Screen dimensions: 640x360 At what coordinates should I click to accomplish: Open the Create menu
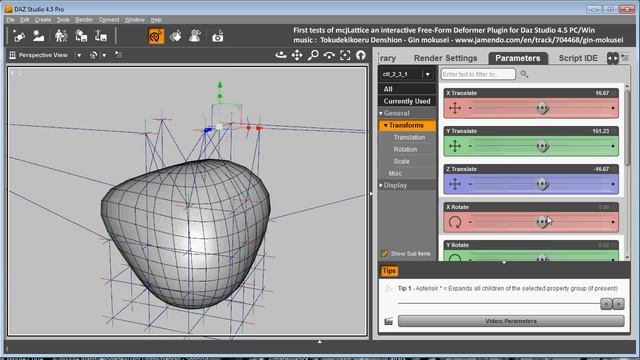coord(42,20)
